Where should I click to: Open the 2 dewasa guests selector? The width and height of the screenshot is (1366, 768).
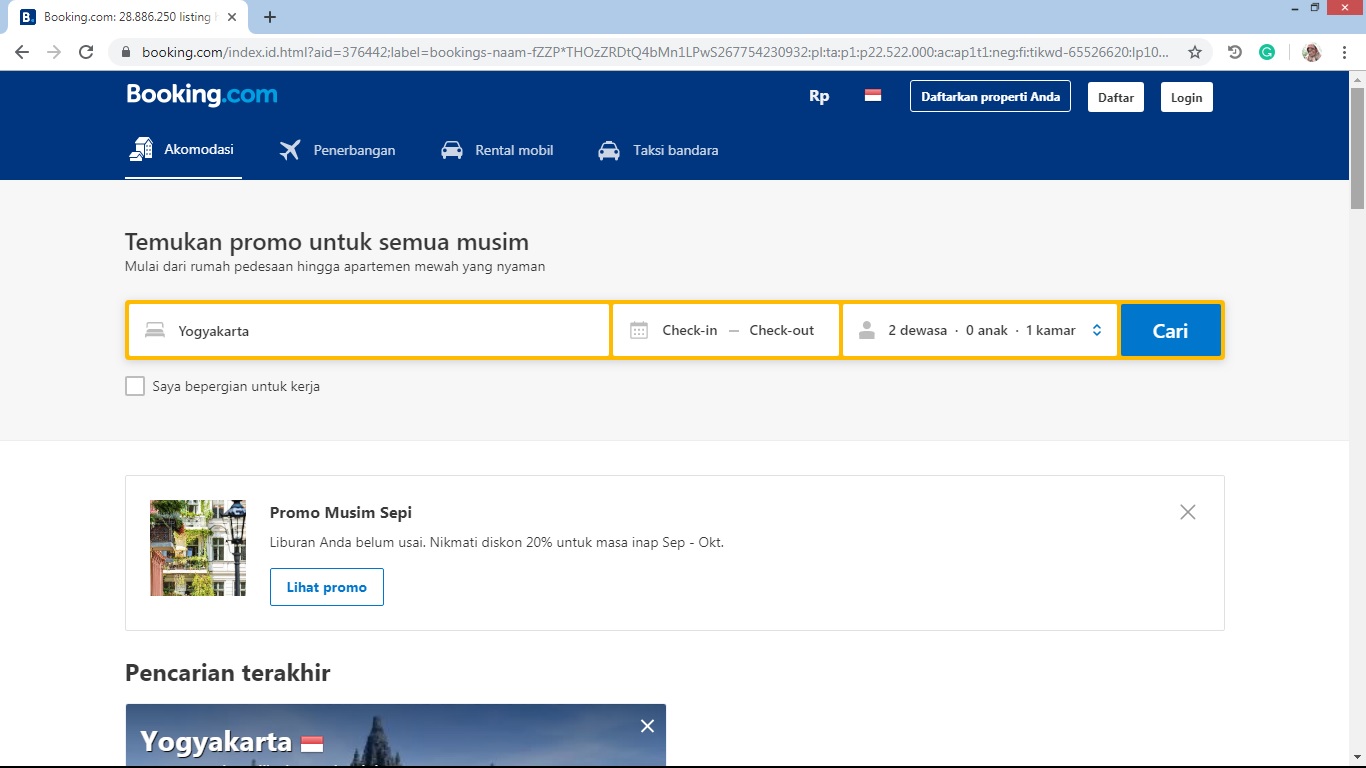coord(980,330)
